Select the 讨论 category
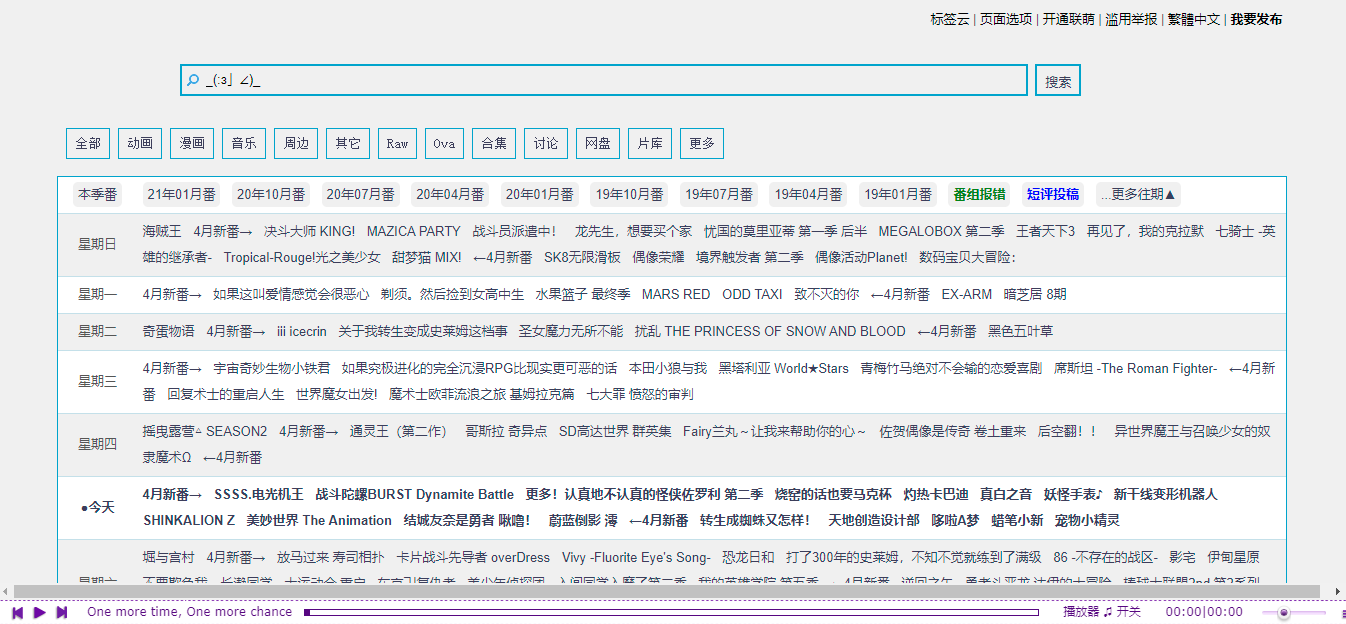This screenshot has height=624, width=1346. click(x=546, y=143)
